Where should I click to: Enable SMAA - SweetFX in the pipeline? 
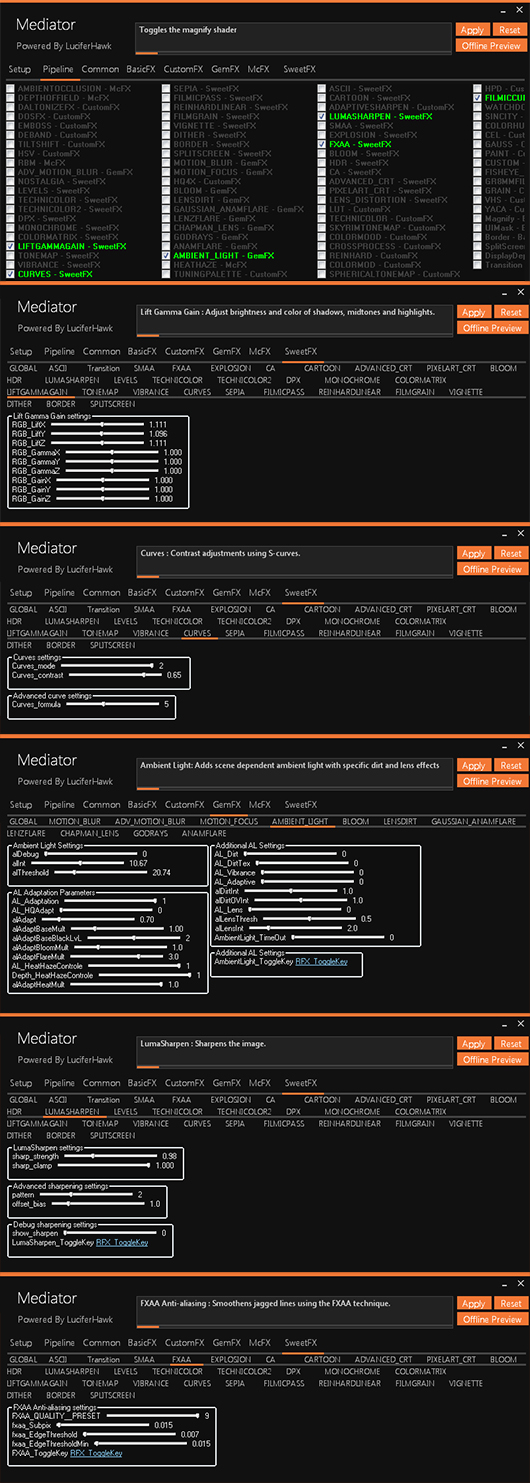[x=322, y=126]
